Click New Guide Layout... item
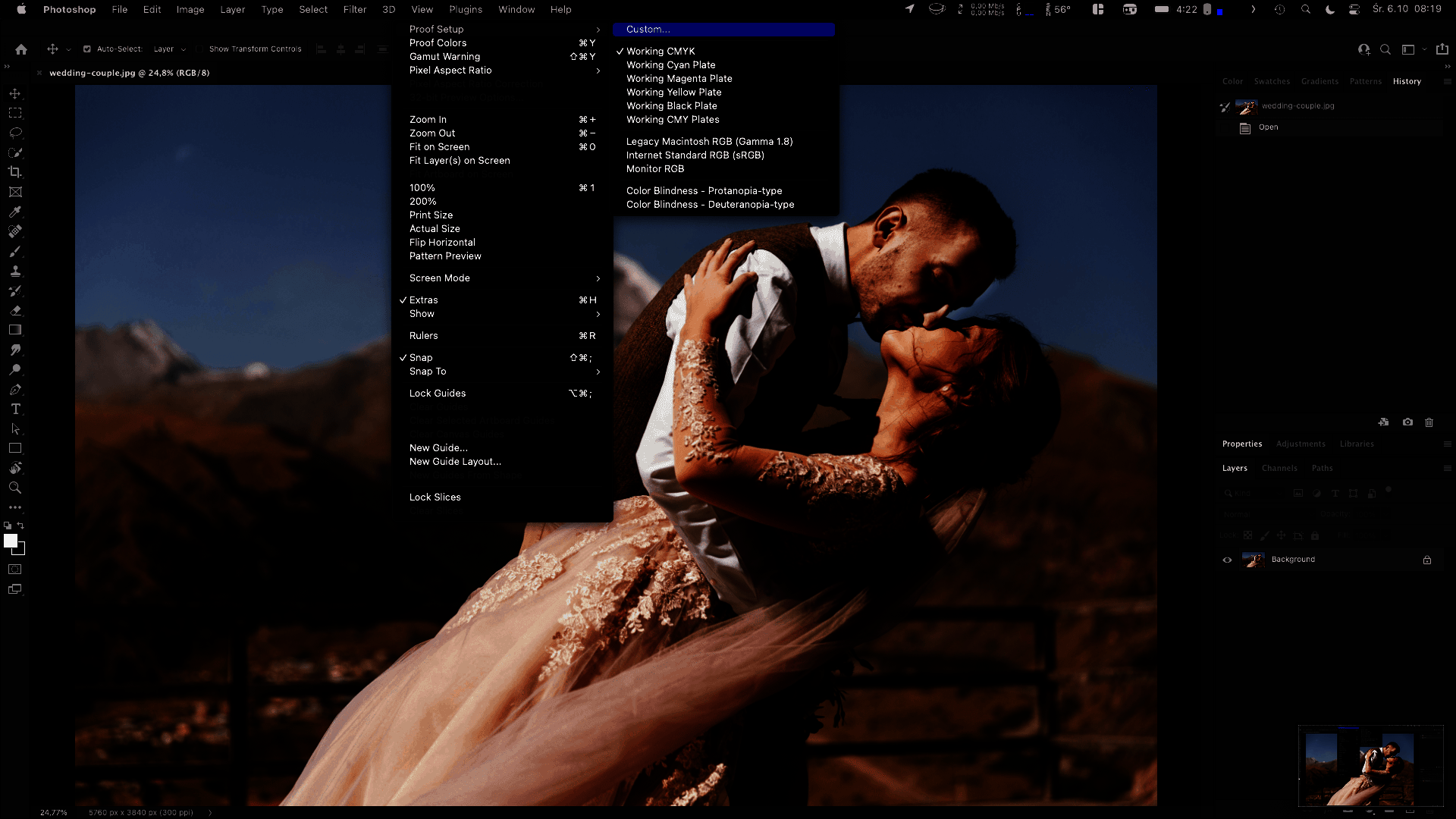This screenshot has height=819, width=1456. click(502, 462)
